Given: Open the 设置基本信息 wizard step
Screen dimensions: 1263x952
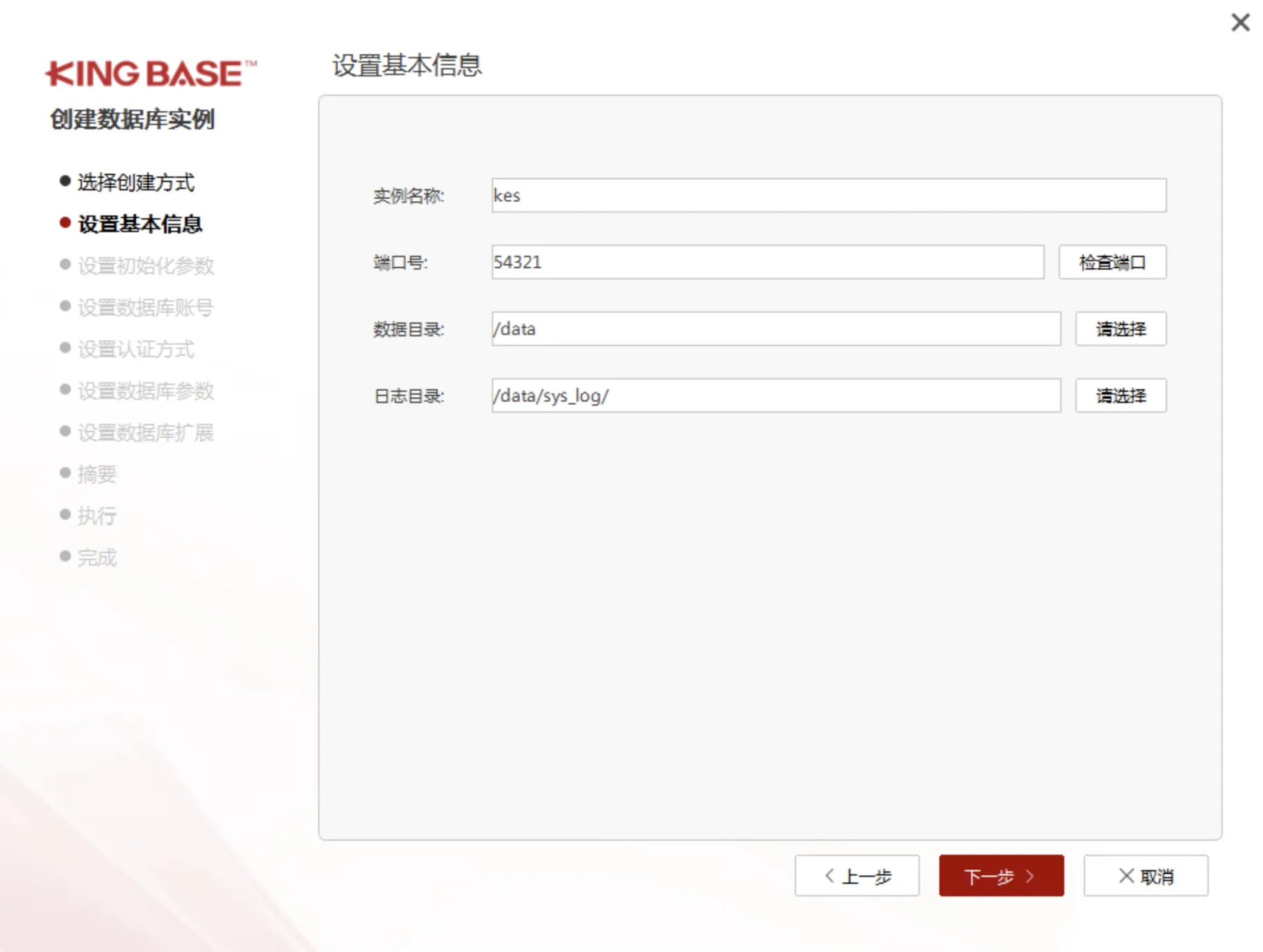Looking at the screenshot, I should tap(140, 224).
